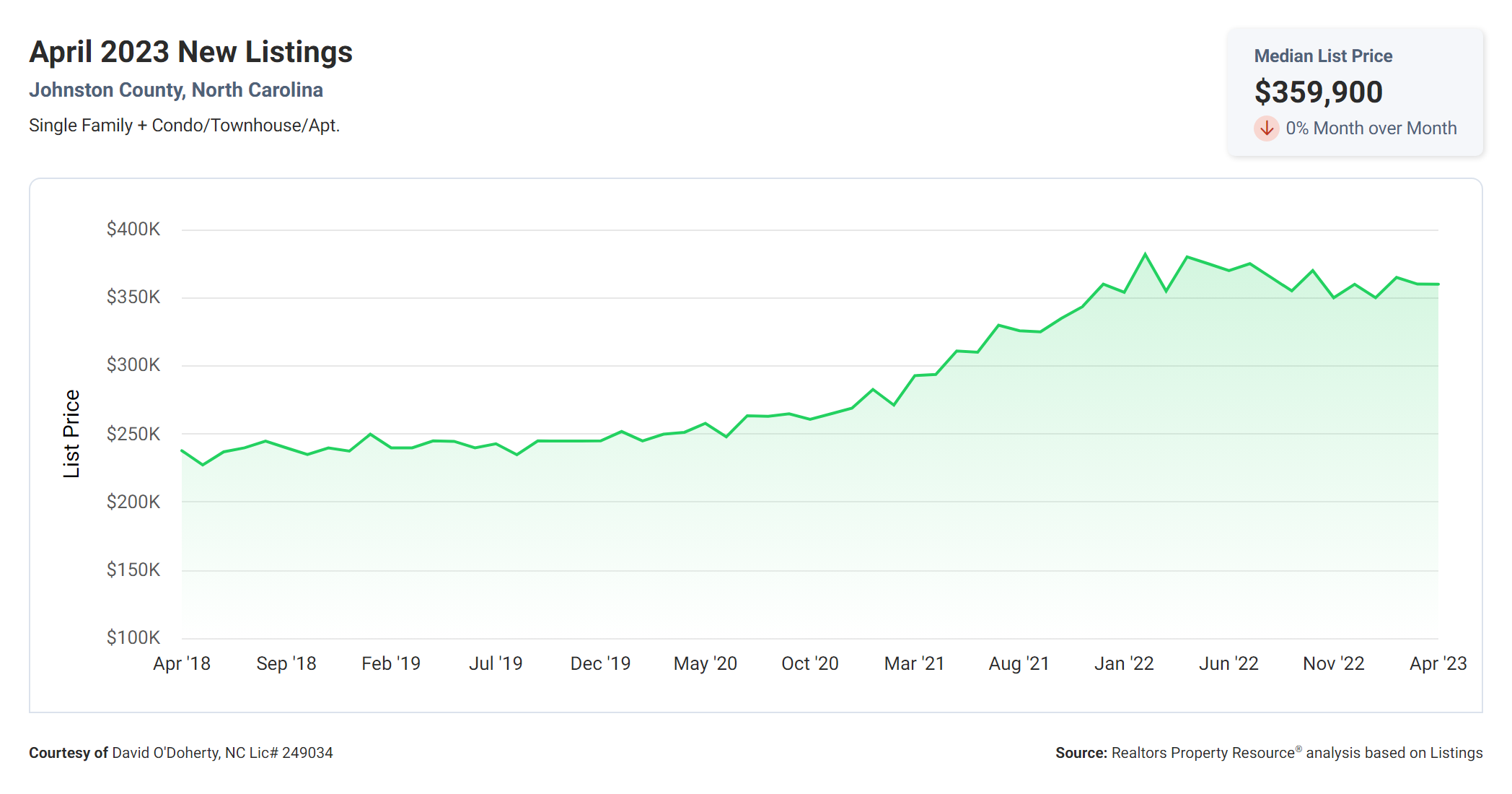Viewport: 1512px width, 794px height.
Task: Click the Jan '22 x-axis label
Action: (x=1124, y=664)
